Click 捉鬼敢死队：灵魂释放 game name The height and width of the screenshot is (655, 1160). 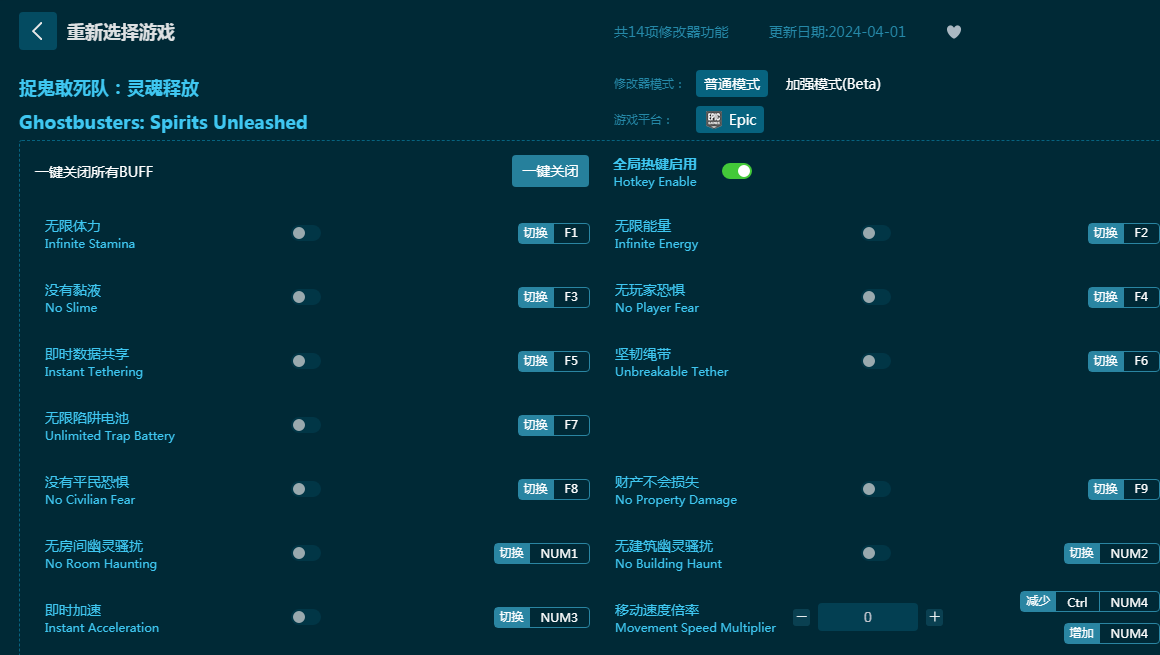[109, 88]
